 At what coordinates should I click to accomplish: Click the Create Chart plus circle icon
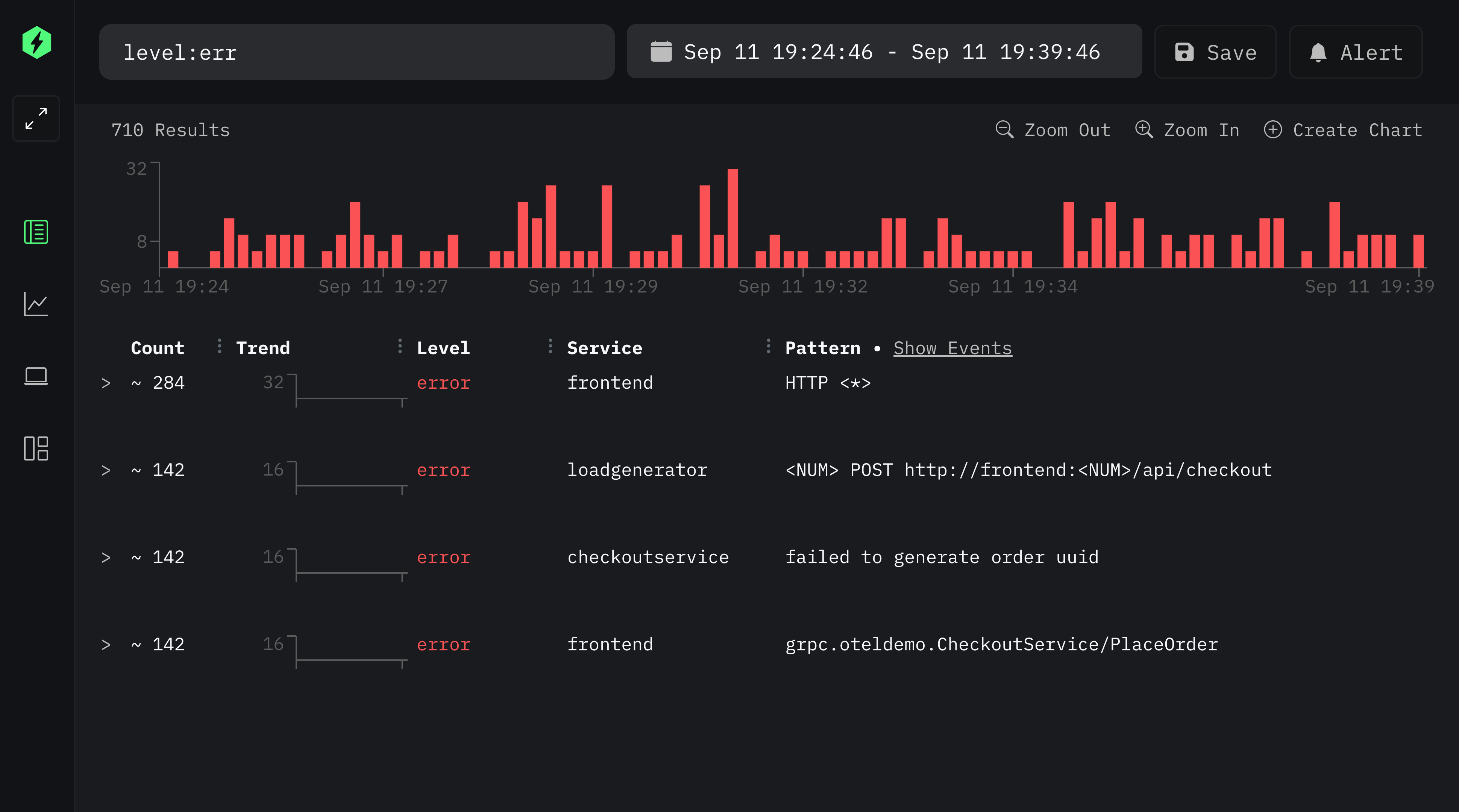click(x=1272, y=130)
